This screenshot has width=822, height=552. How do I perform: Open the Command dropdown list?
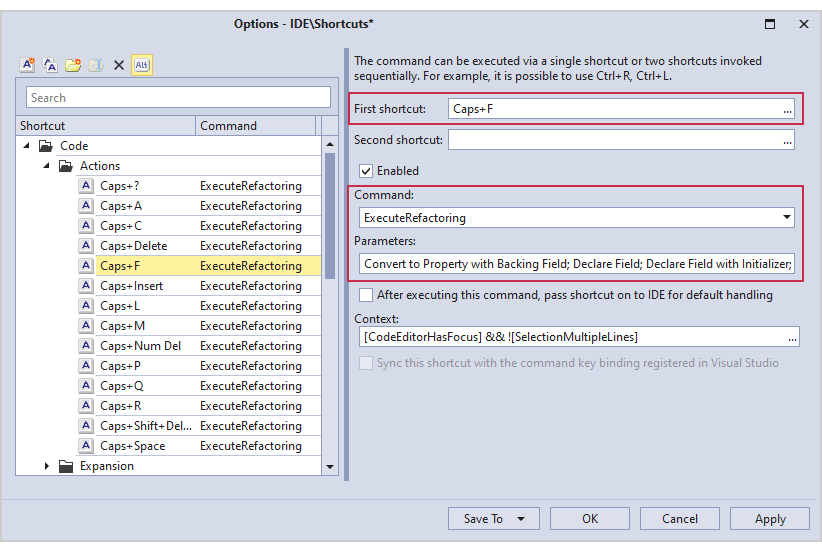click(787, 217)
